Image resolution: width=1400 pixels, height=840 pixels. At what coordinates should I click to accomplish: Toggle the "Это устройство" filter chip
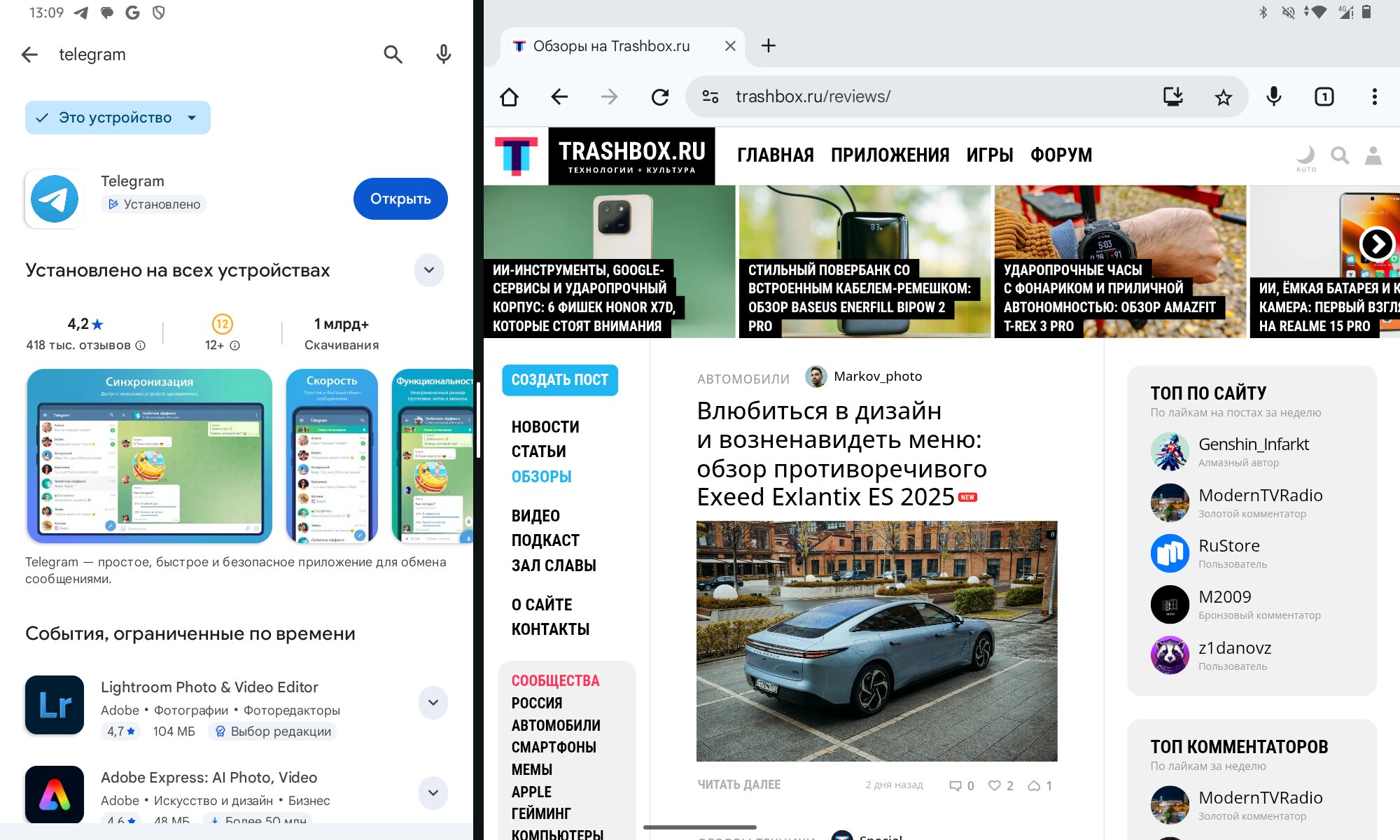[118, 118]
